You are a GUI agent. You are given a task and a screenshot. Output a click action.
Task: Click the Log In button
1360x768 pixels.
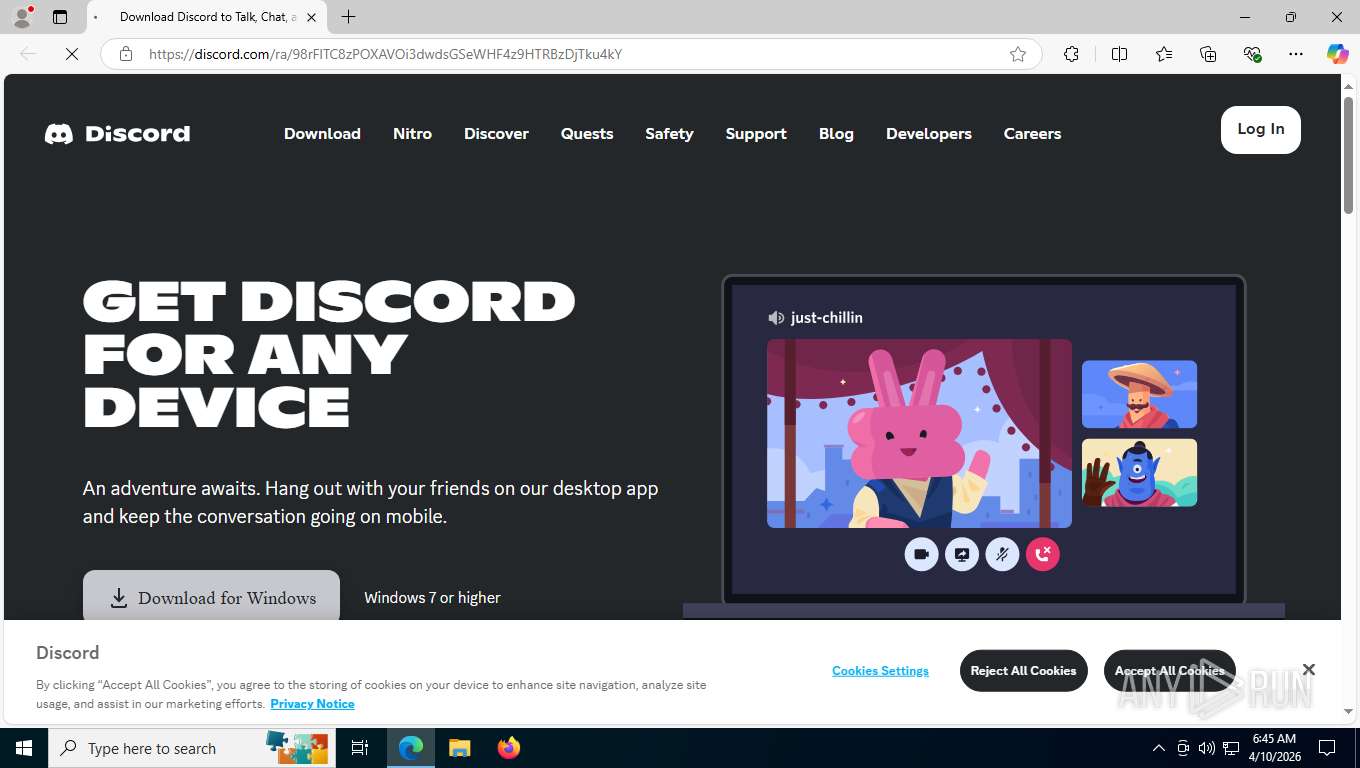pos(1260,130)
